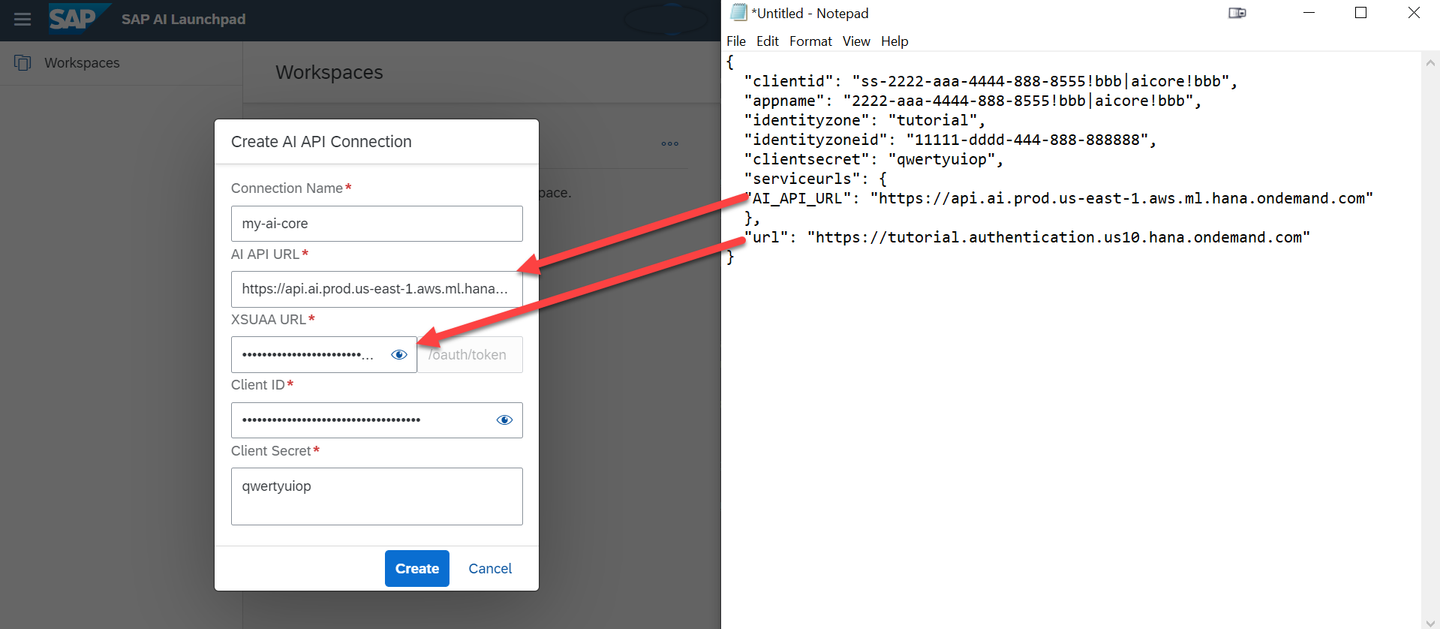1440x629 pixels.
Task: Open the Notepad Format menu
Action: coord(810,41)
